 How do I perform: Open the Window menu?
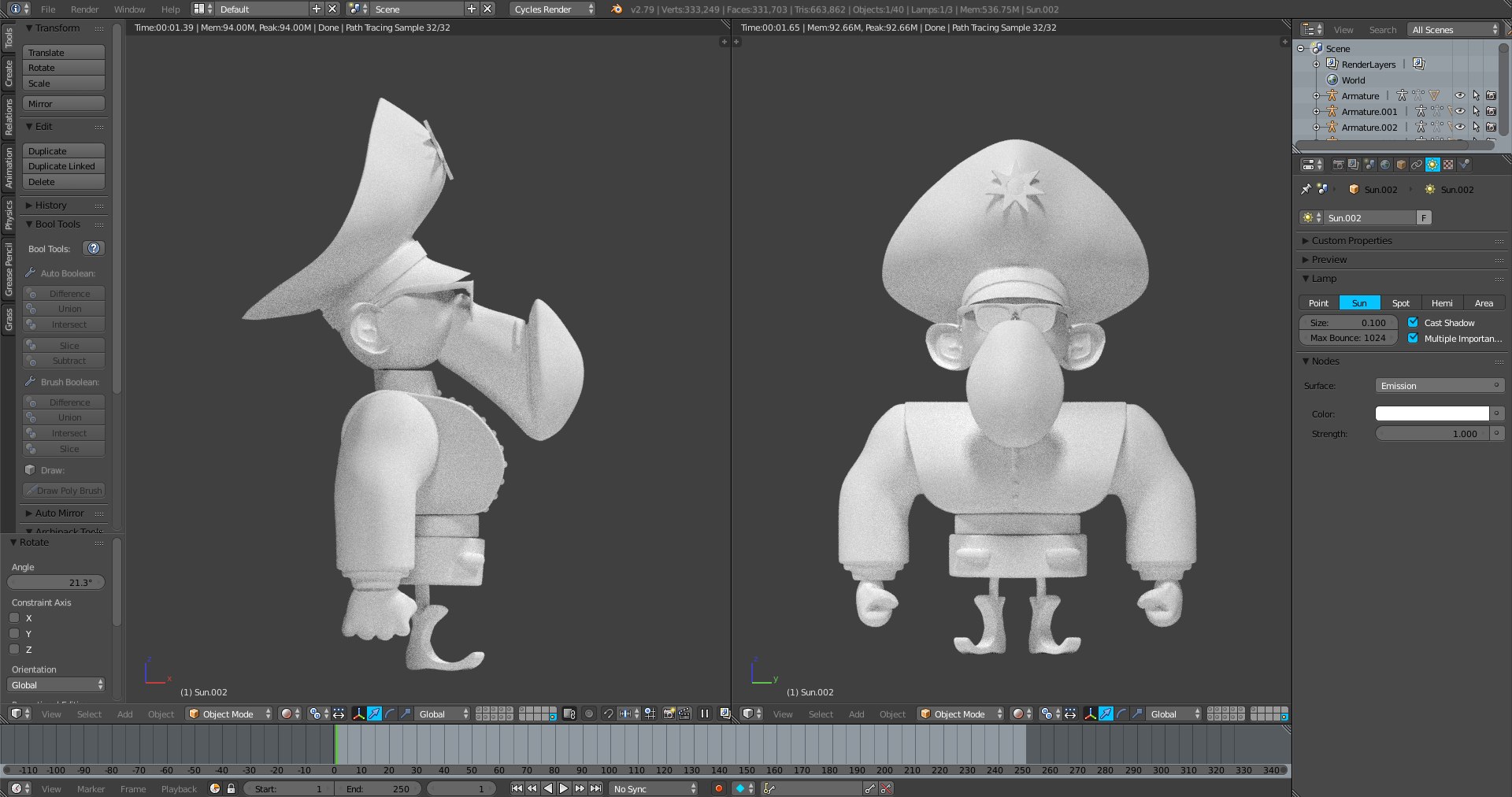click(129, 9)
